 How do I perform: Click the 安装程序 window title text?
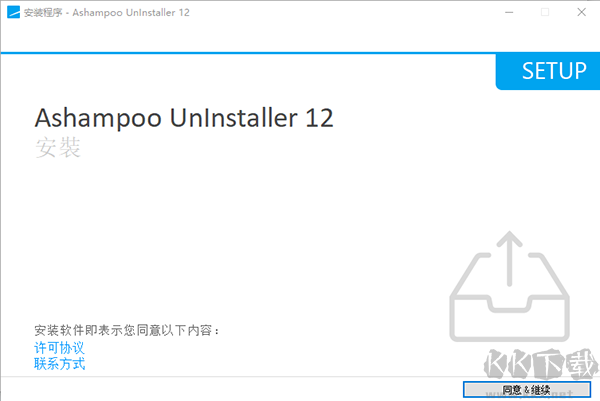pyautogui.click(x=43, y=13)
